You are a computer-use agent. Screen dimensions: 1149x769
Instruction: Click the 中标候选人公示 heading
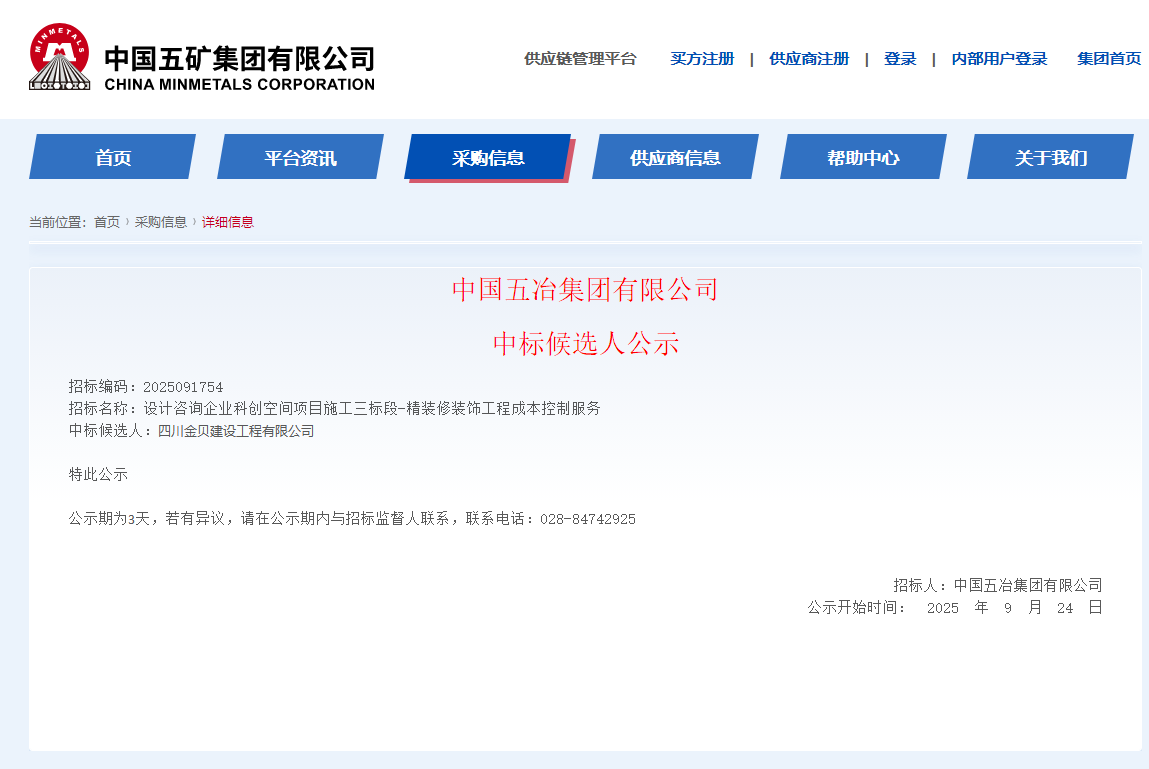pos(586,343)
